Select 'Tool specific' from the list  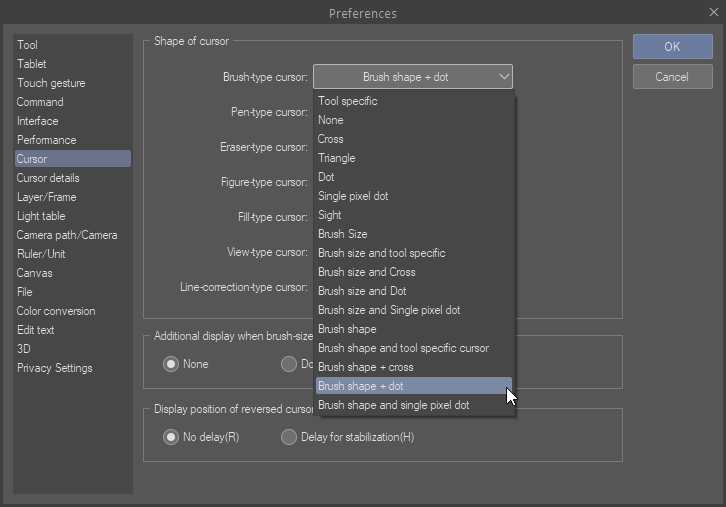(348, 101)
